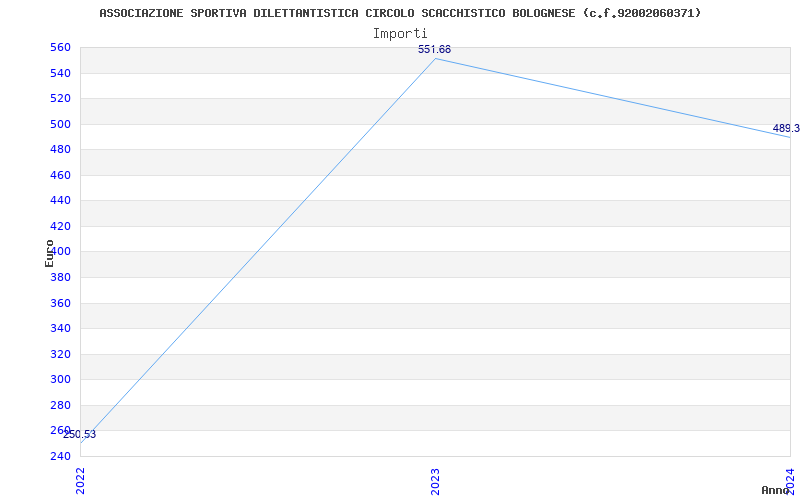Click the Euro y-axis label

(x=49, y=253)
